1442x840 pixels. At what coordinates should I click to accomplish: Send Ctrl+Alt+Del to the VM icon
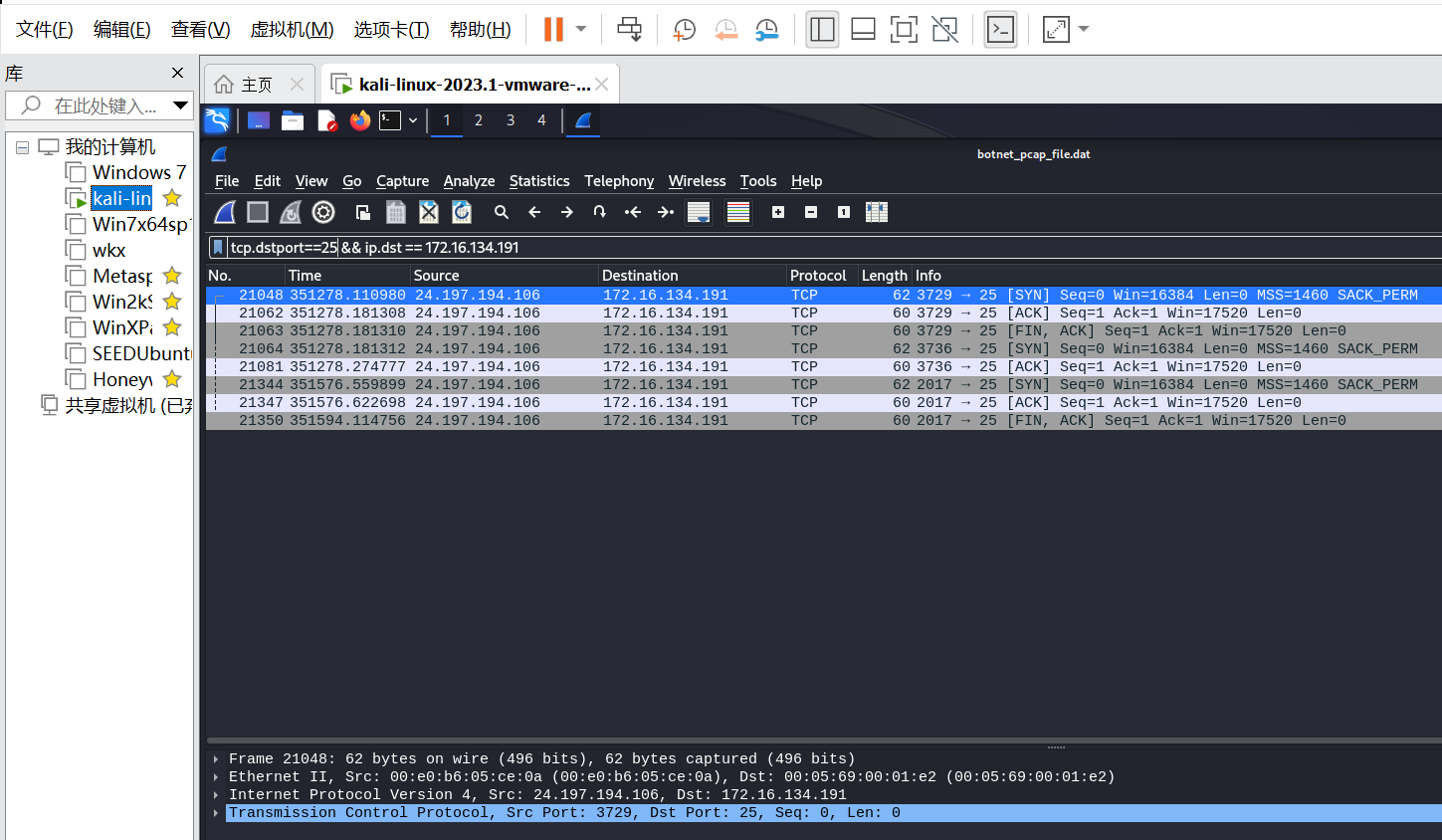pos(629,29)
